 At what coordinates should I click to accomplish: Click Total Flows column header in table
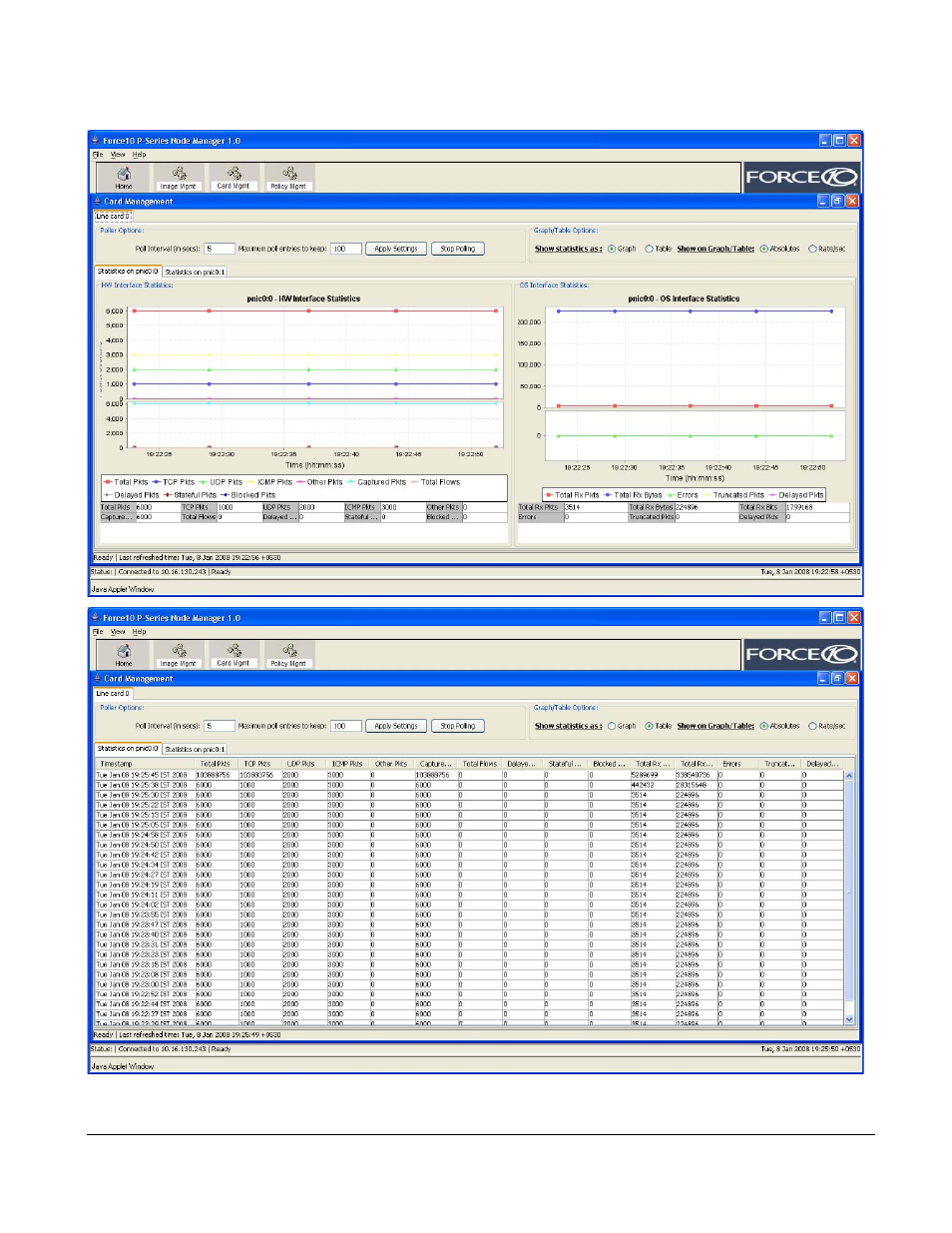(480, 764)
